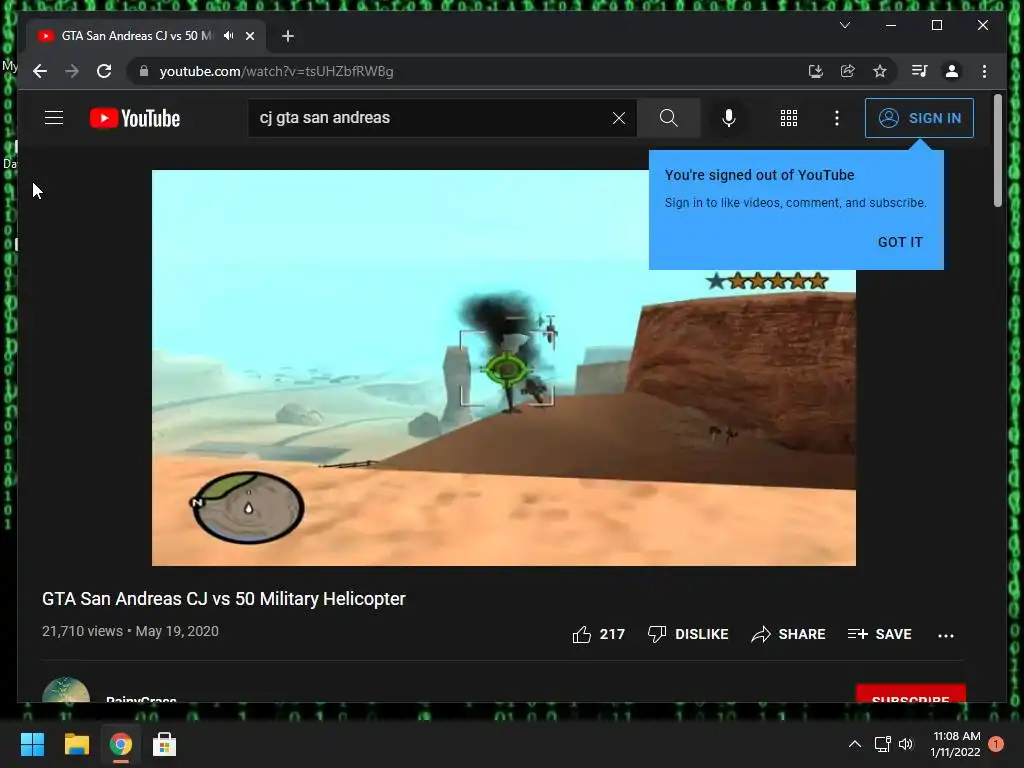The height and width of the screenshot is (768, 1024).
Task: Open the media control icon in Chrome toolbar
Action: [920, 71]
